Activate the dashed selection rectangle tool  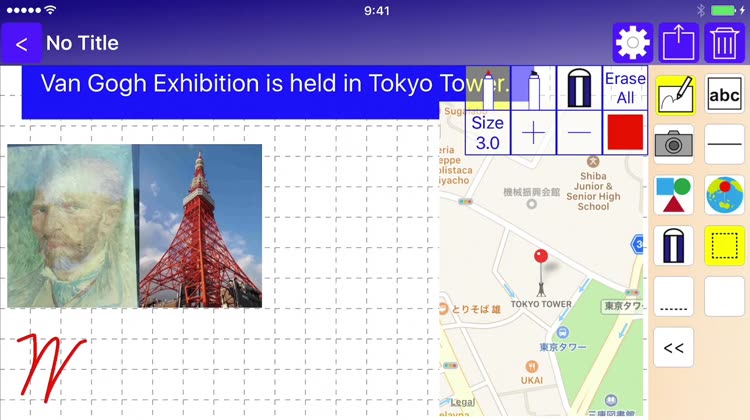(x=724, y=245)
